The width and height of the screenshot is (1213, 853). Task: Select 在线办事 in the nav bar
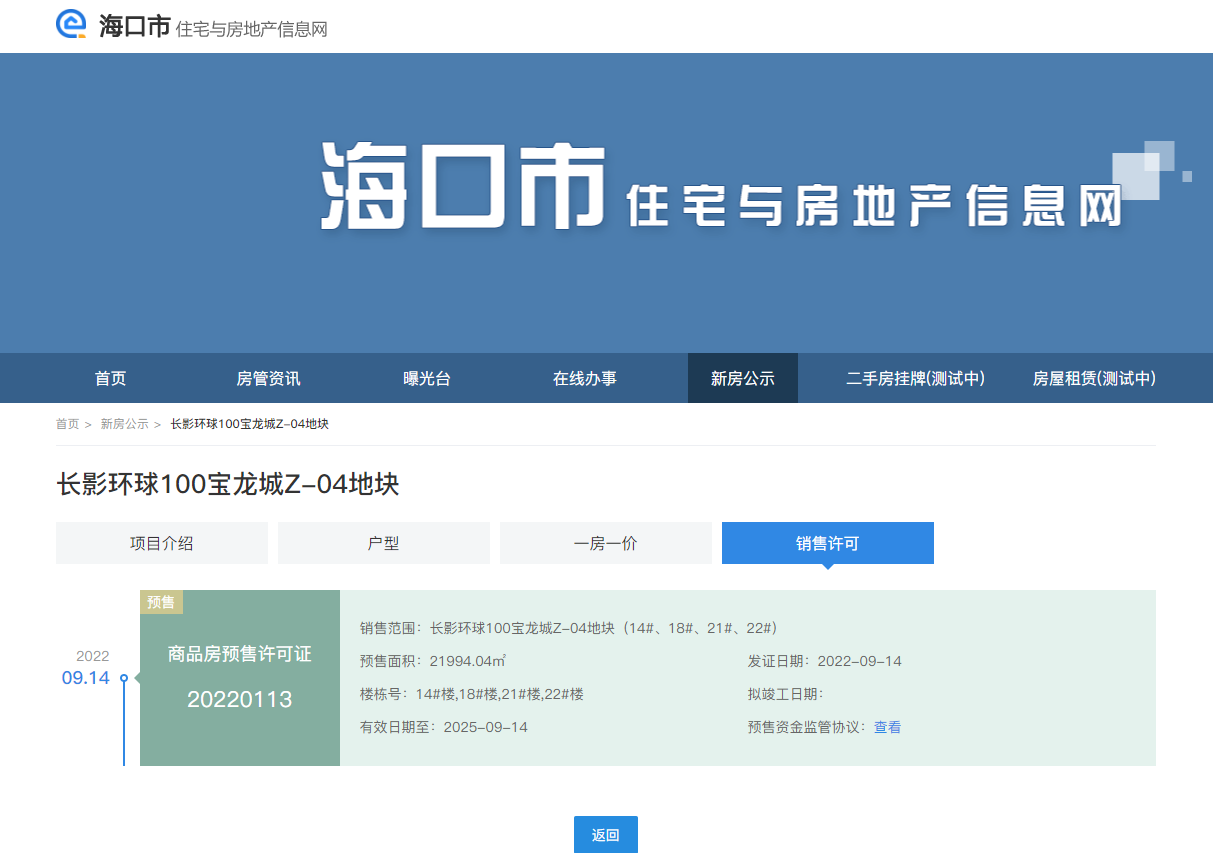point(585,379)
